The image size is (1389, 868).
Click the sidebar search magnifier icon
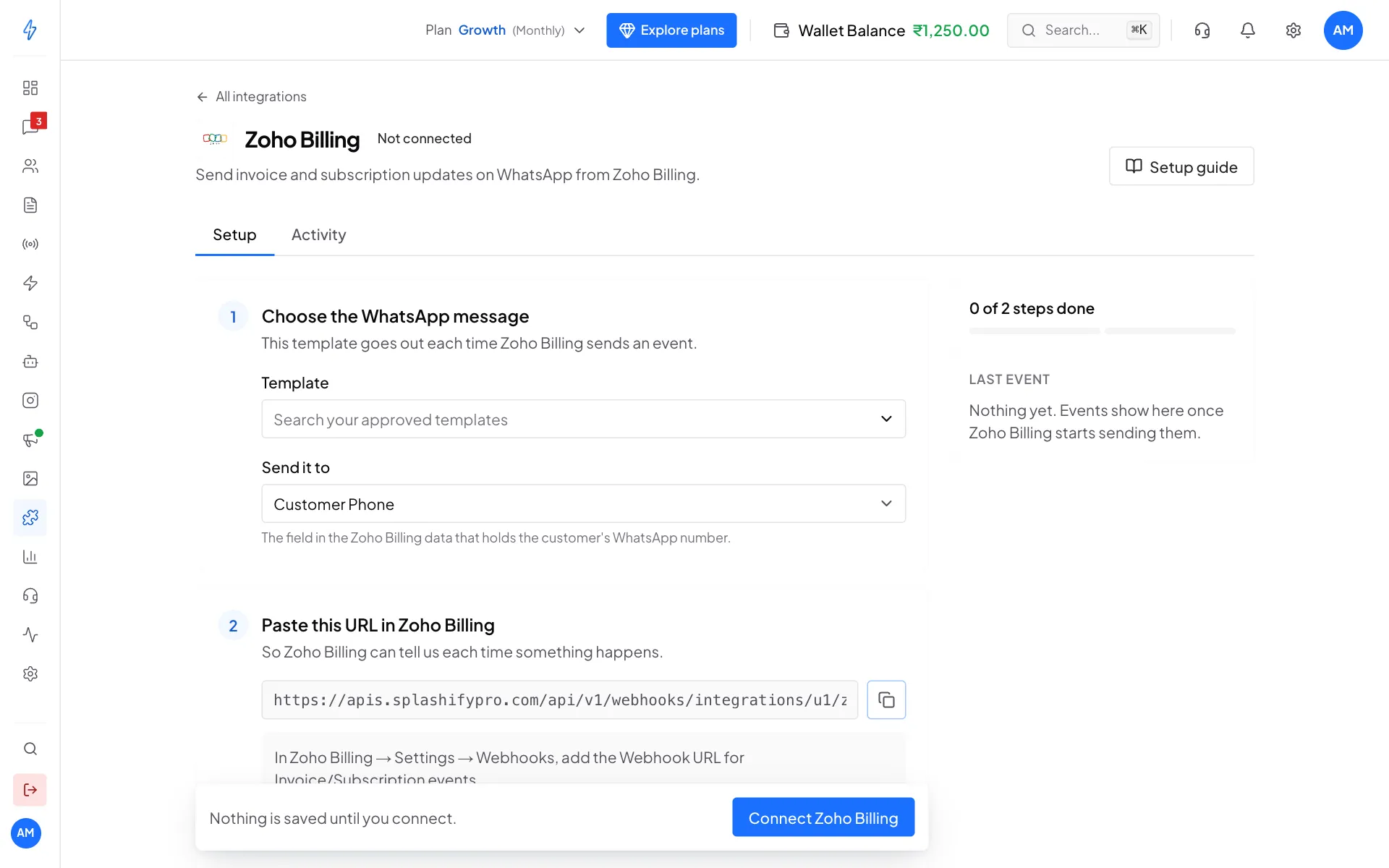tap(30, 749)
